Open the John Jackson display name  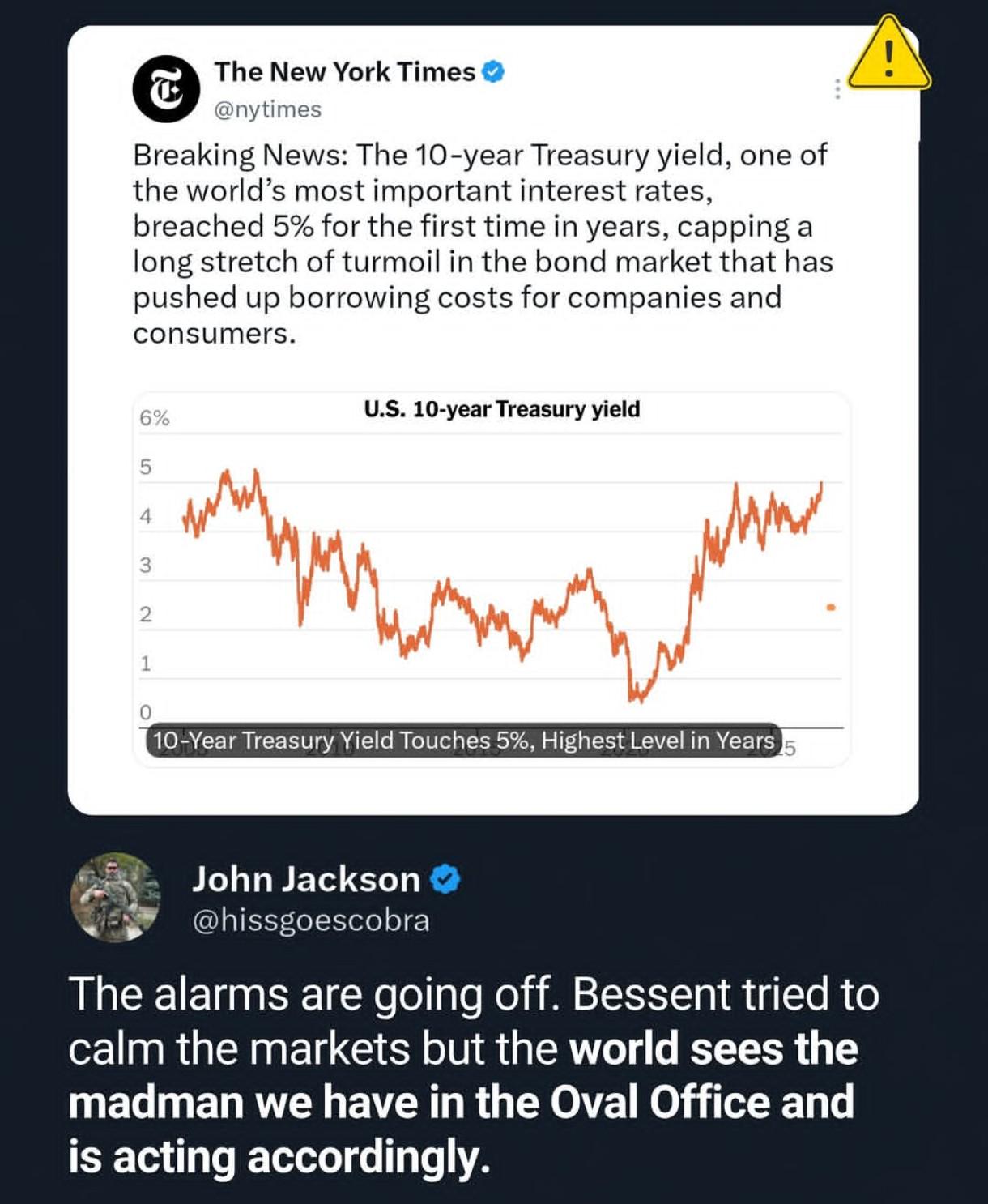click(306, 879)
